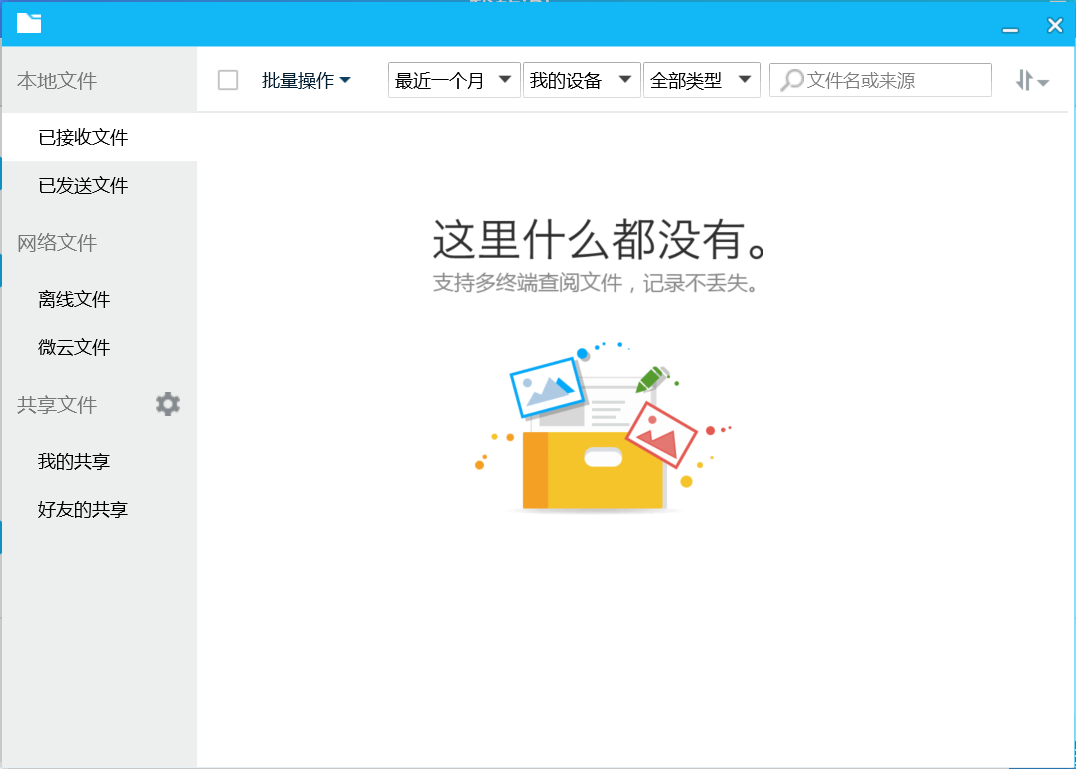Open shared files settings gear
1076x769 pixels.
pyautogui.click(x=168, y=404)
